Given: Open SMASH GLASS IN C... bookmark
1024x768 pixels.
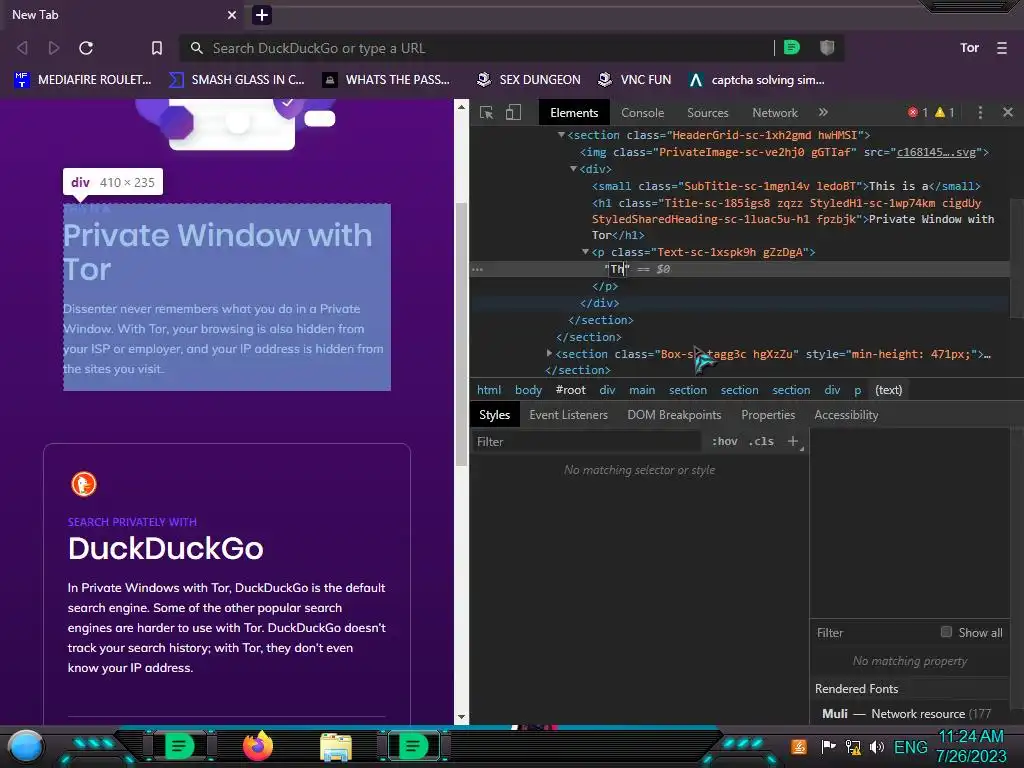Looking at the screenshot, I should click(x=236, y=80).
